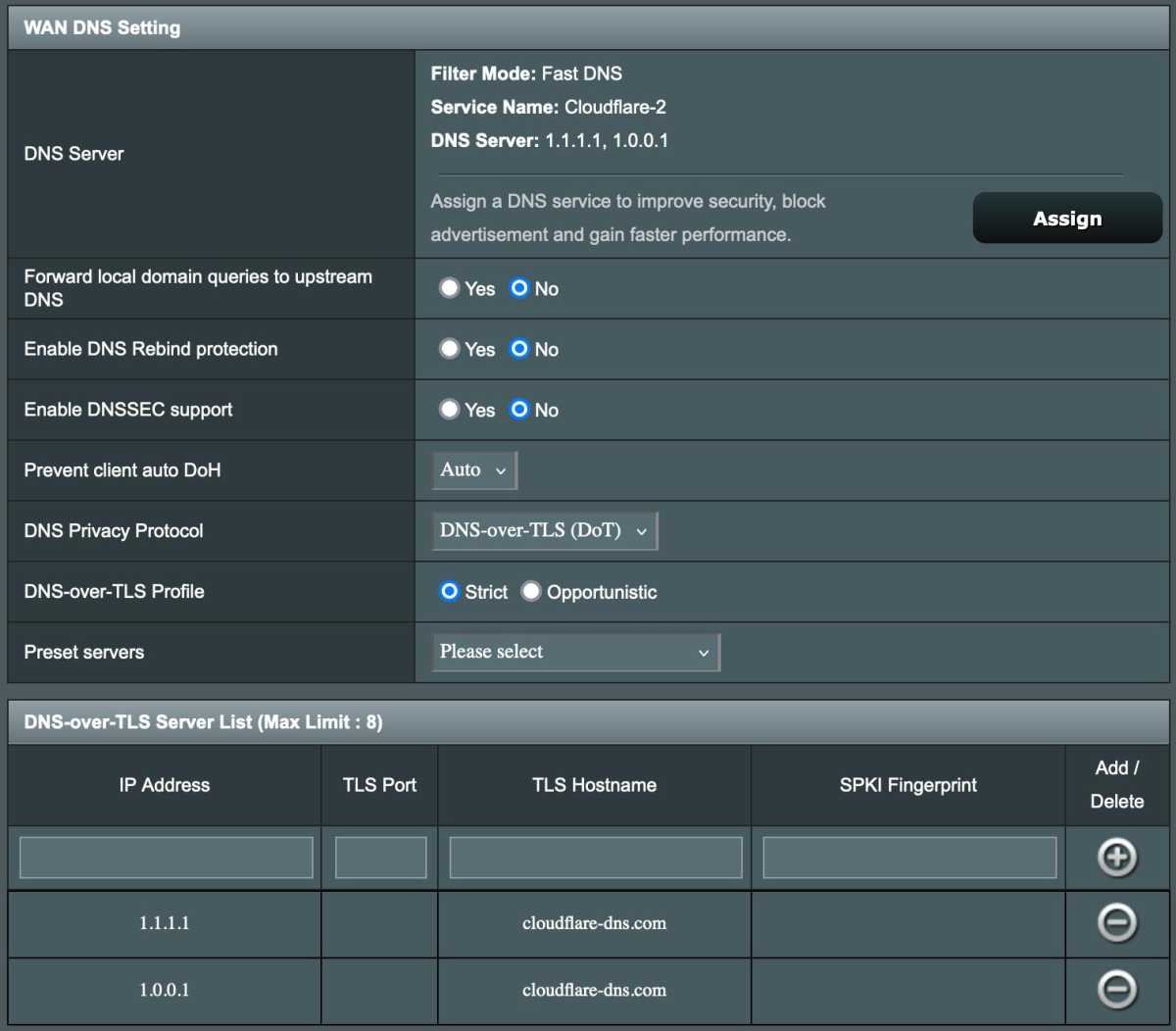Turn on DNSSEC support with Yes
The width and height of the screenshot is (1176, 1031).
(449, 410)
